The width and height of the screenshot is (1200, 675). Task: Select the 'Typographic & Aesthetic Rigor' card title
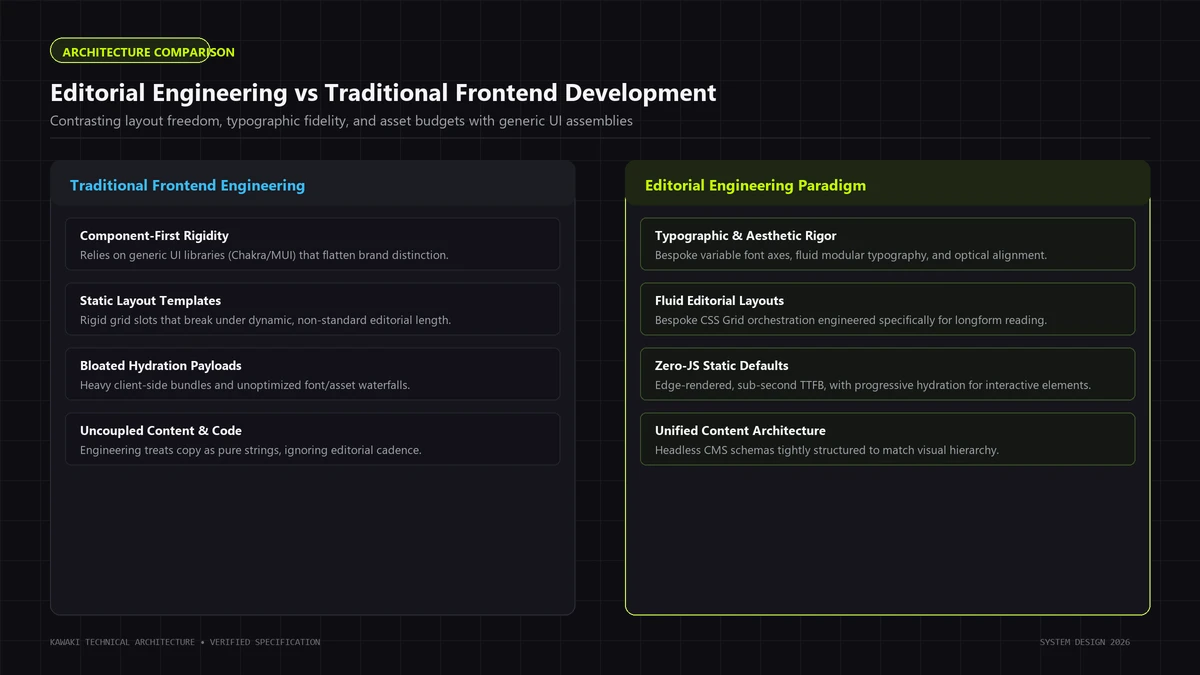click(745, 236)
